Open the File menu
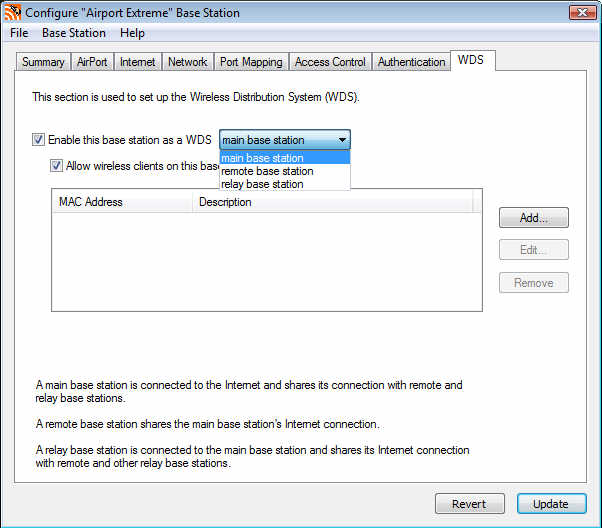Image resolution: width=602 pixels, height=528 pixels. 19,33
